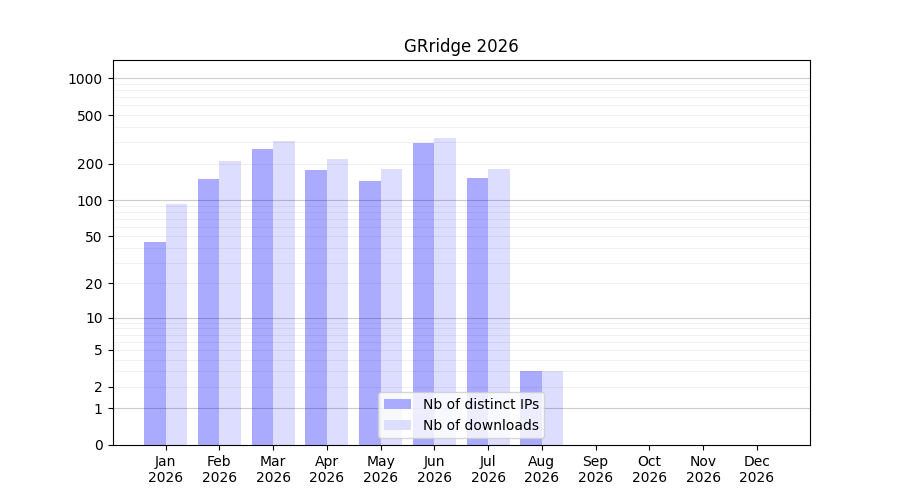The height and width of the screenshot is (500, 900).
Task: Click the Jun 2026 distinct IPs bar
Action: 424,294
